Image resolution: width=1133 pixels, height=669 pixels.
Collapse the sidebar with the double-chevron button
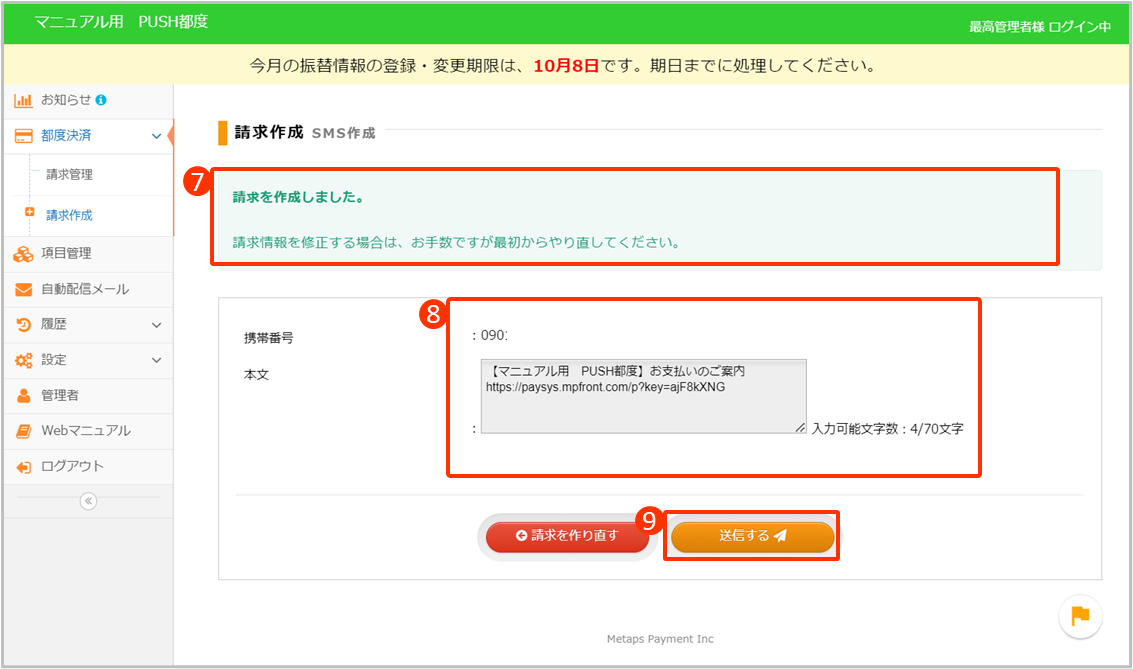click(x=88, y=501)
